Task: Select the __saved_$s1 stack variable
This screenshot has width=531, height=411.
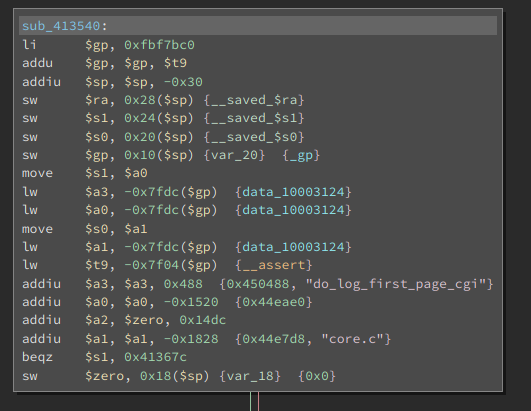Action: [x=254, y=118]
